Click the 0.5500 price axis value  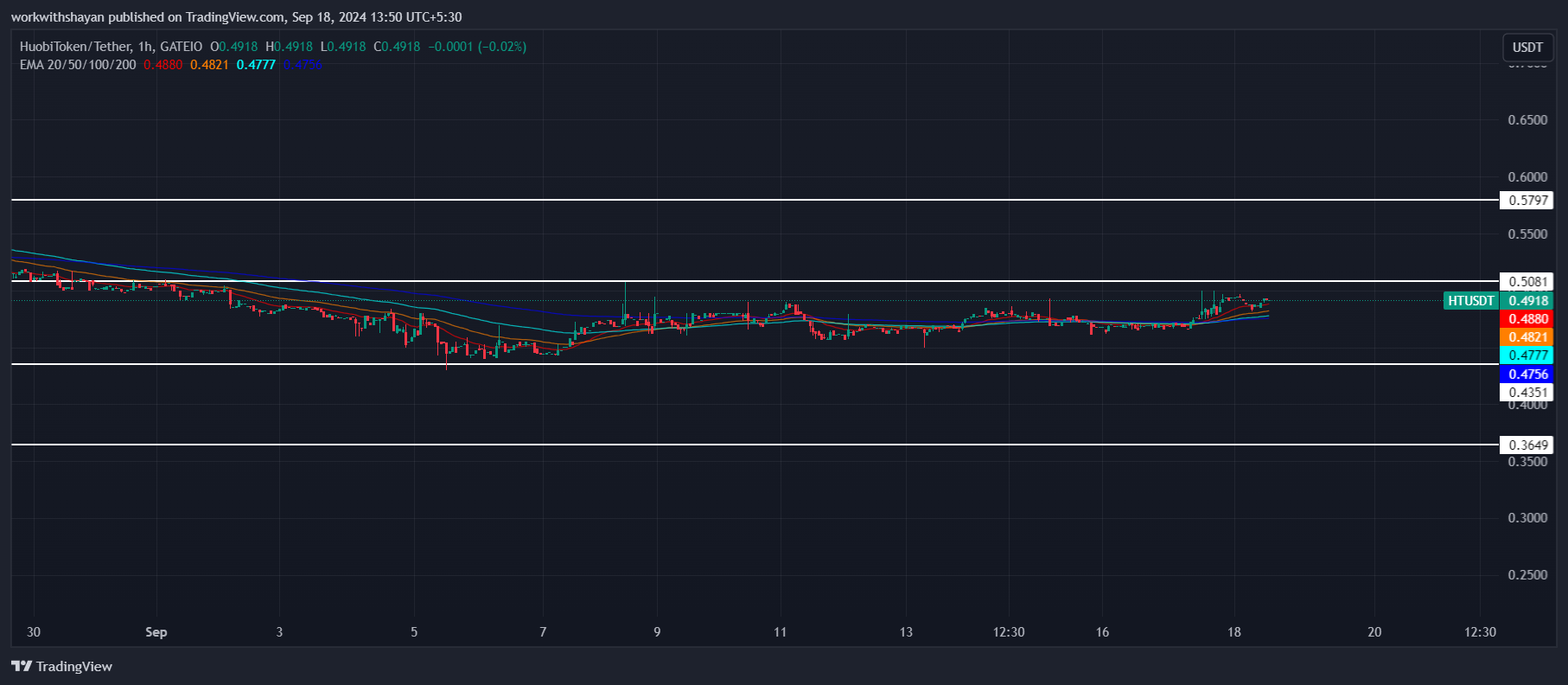click(1527, 234)
